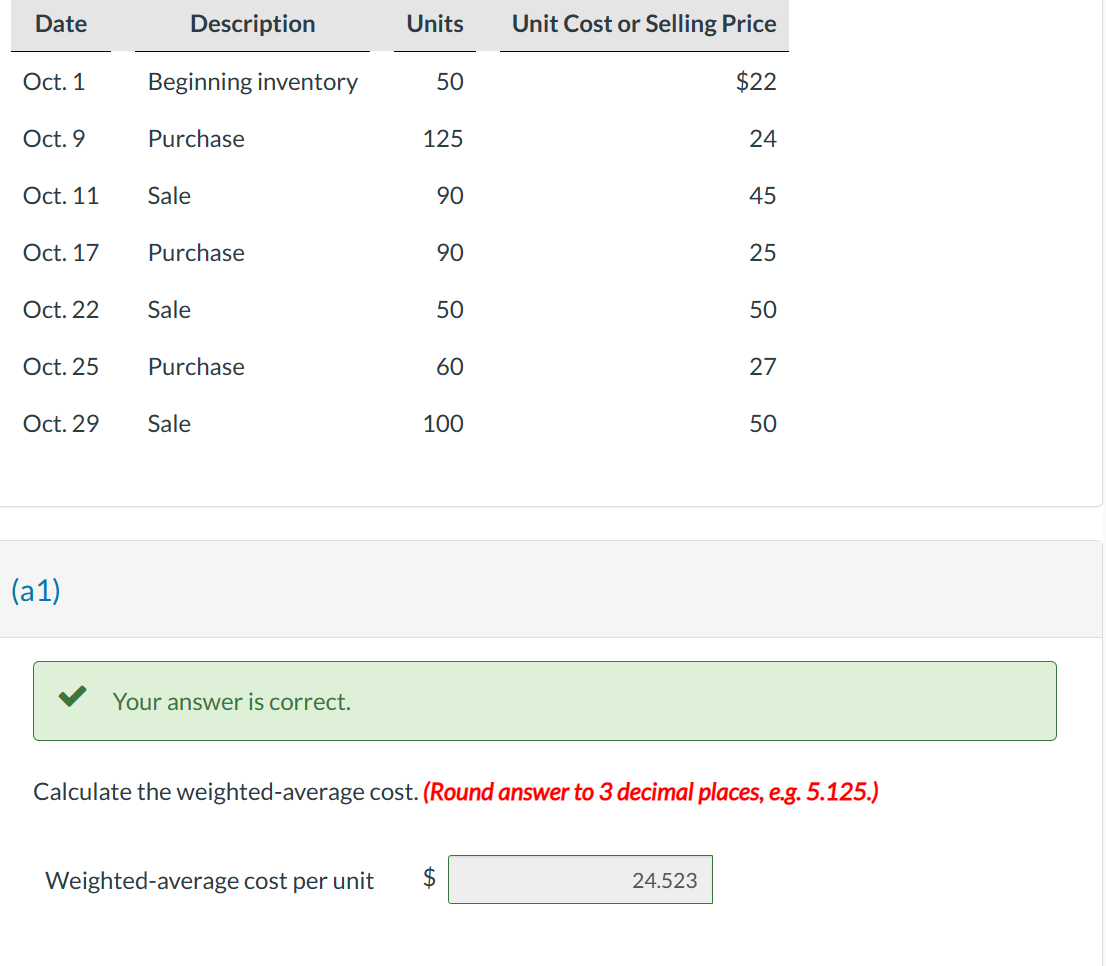This screenshot has height=966, width=1106.
Task: Select the Unit Cost or Selling Price header
Action: pos(643,23)
